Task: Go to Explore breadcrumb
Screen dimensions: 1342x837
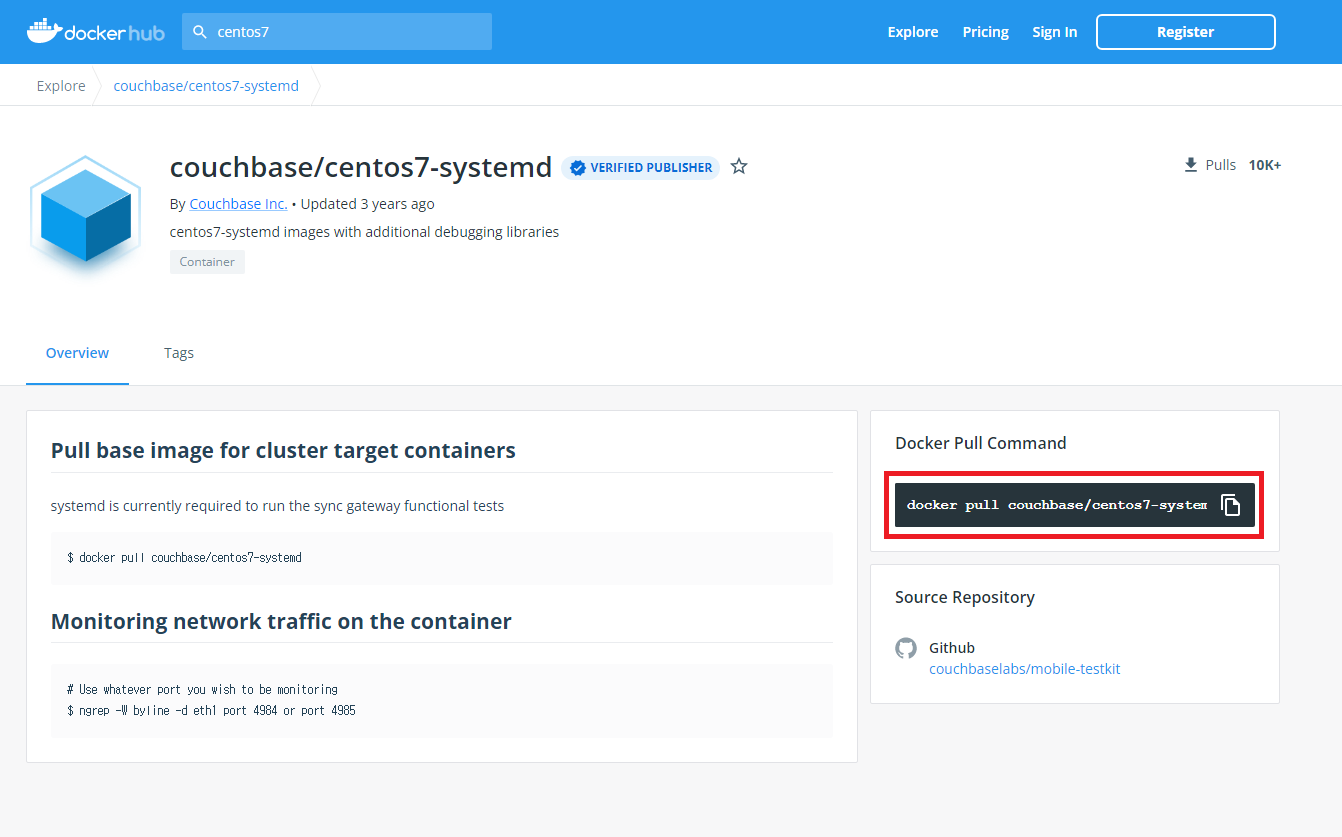Action: (x=61, y=86)
